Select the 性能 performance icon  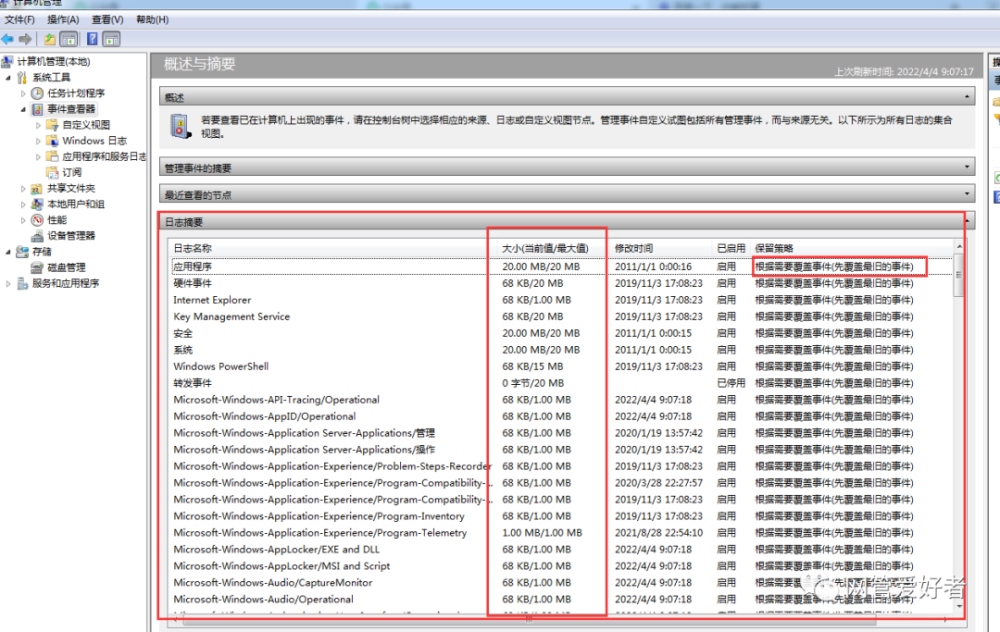(x=38, y=220)
